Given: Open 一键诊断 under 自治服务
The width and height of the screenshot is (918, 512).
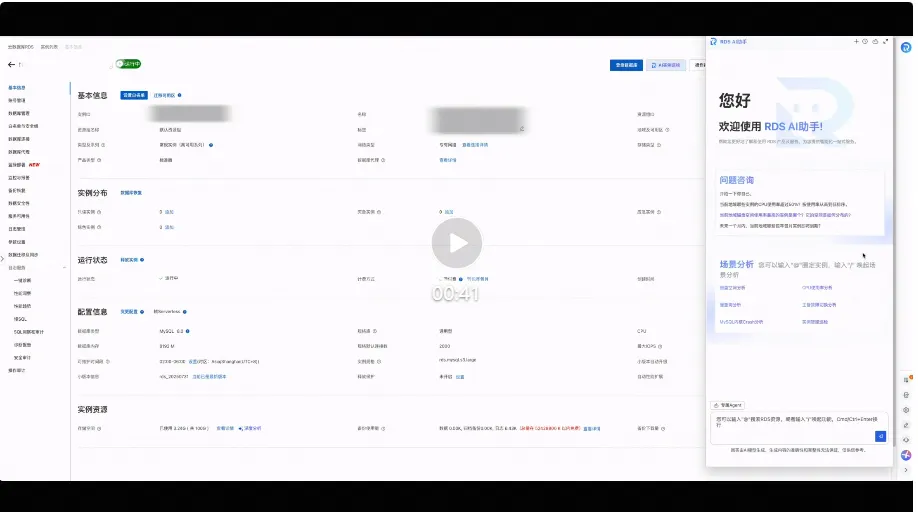Looking at the screenshot, I should point(22,280).
